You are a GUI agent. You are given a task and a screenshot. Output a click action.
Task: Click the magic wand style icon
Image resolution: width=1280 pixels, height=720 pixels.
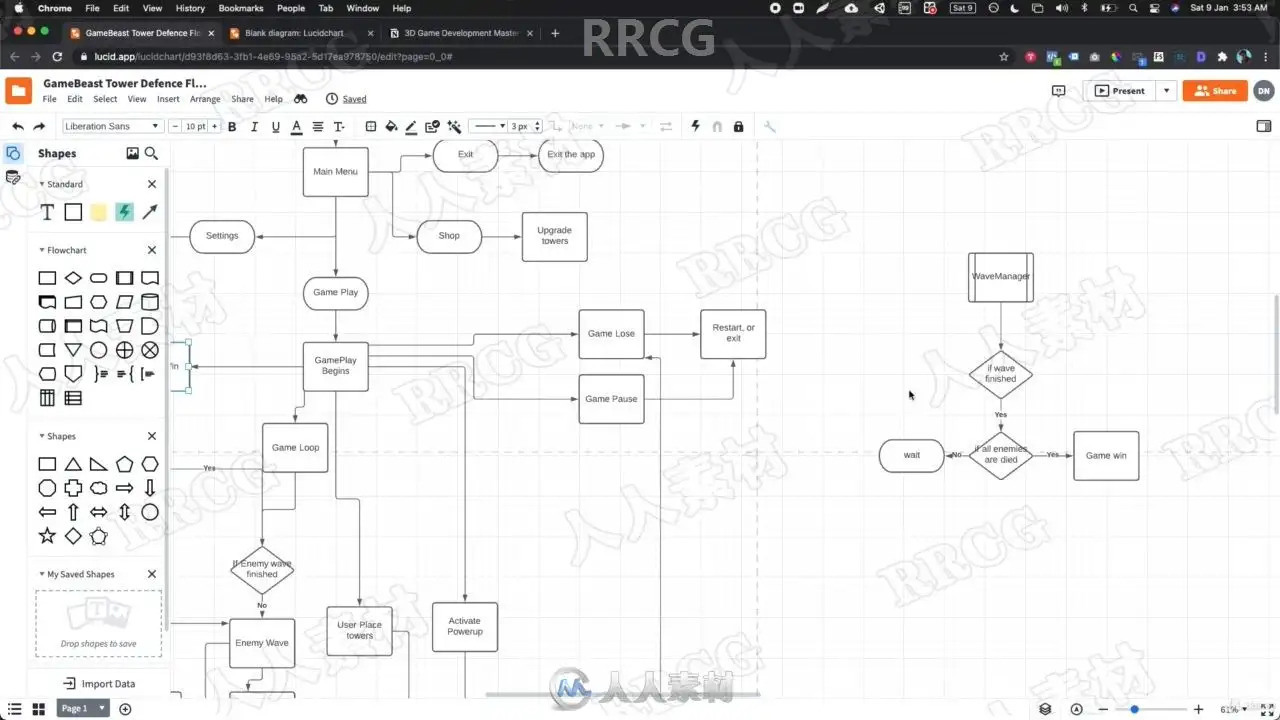click(454, 127)
